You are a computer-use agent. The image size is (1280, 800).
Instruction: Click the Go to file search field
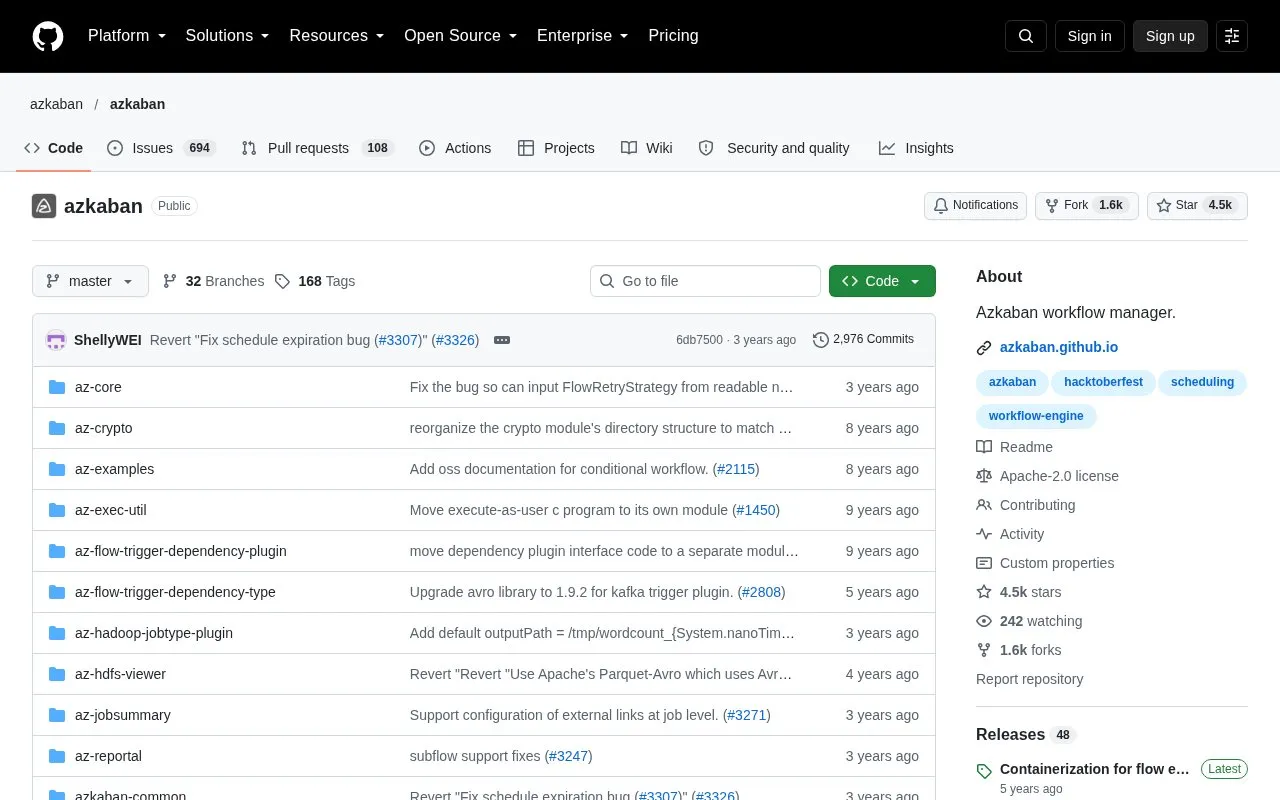coord(705,281)
